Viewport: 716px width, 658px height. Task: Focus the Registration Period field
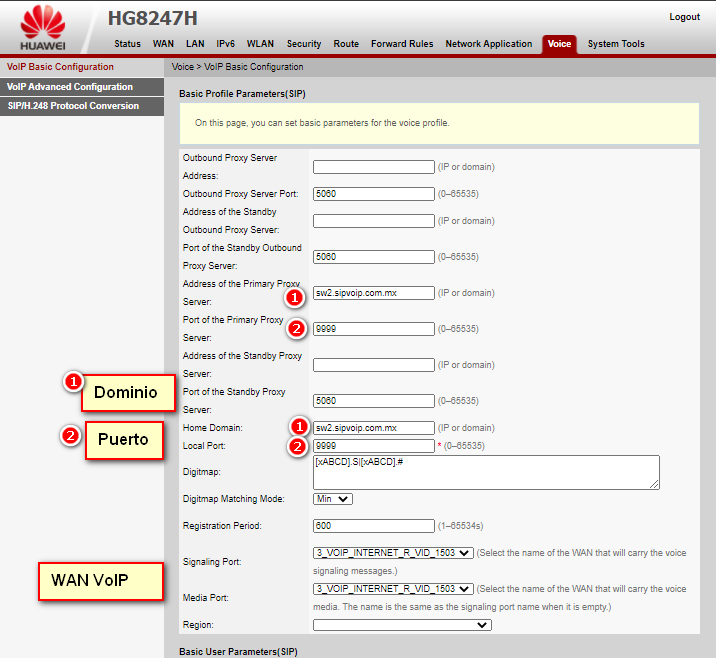[373, 526]
